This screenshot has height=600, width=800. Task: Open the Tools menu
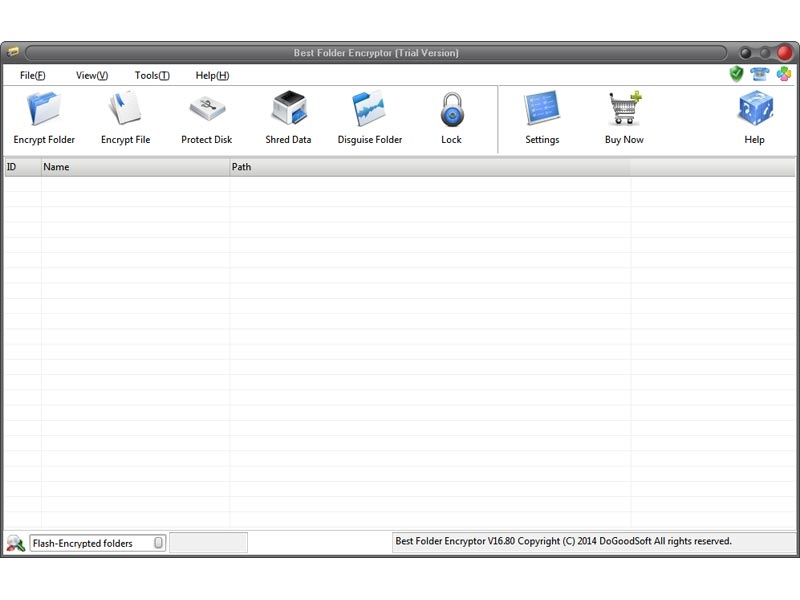click(x=152, y=75)
